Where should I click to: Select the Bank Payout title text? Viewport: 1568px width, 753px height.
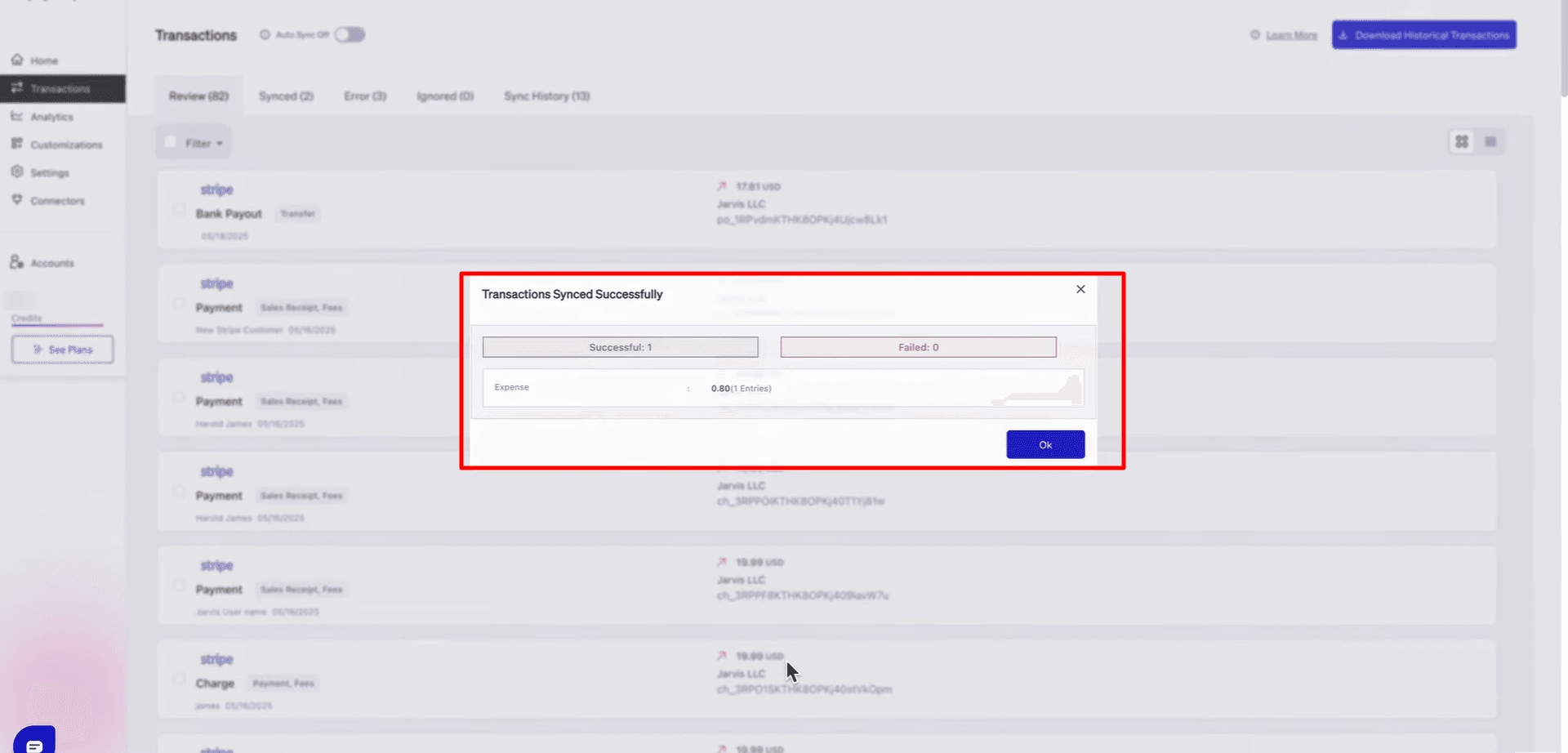(229, 213)
